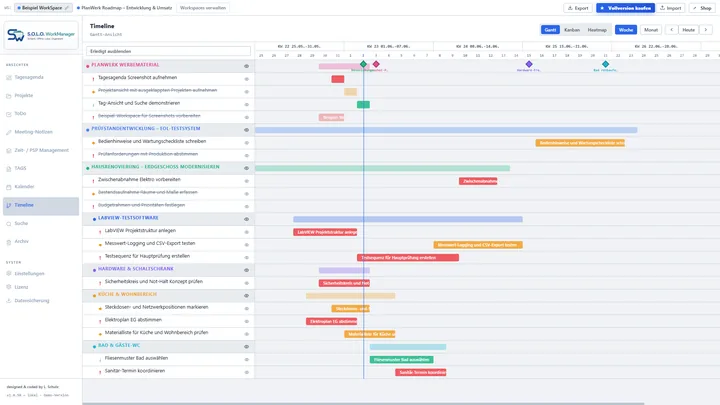The image size is (720, 405).
Task: Toggle eye icon for Tagesagenda Screenshot aufnehmen
Action: (x=246, y=79)
